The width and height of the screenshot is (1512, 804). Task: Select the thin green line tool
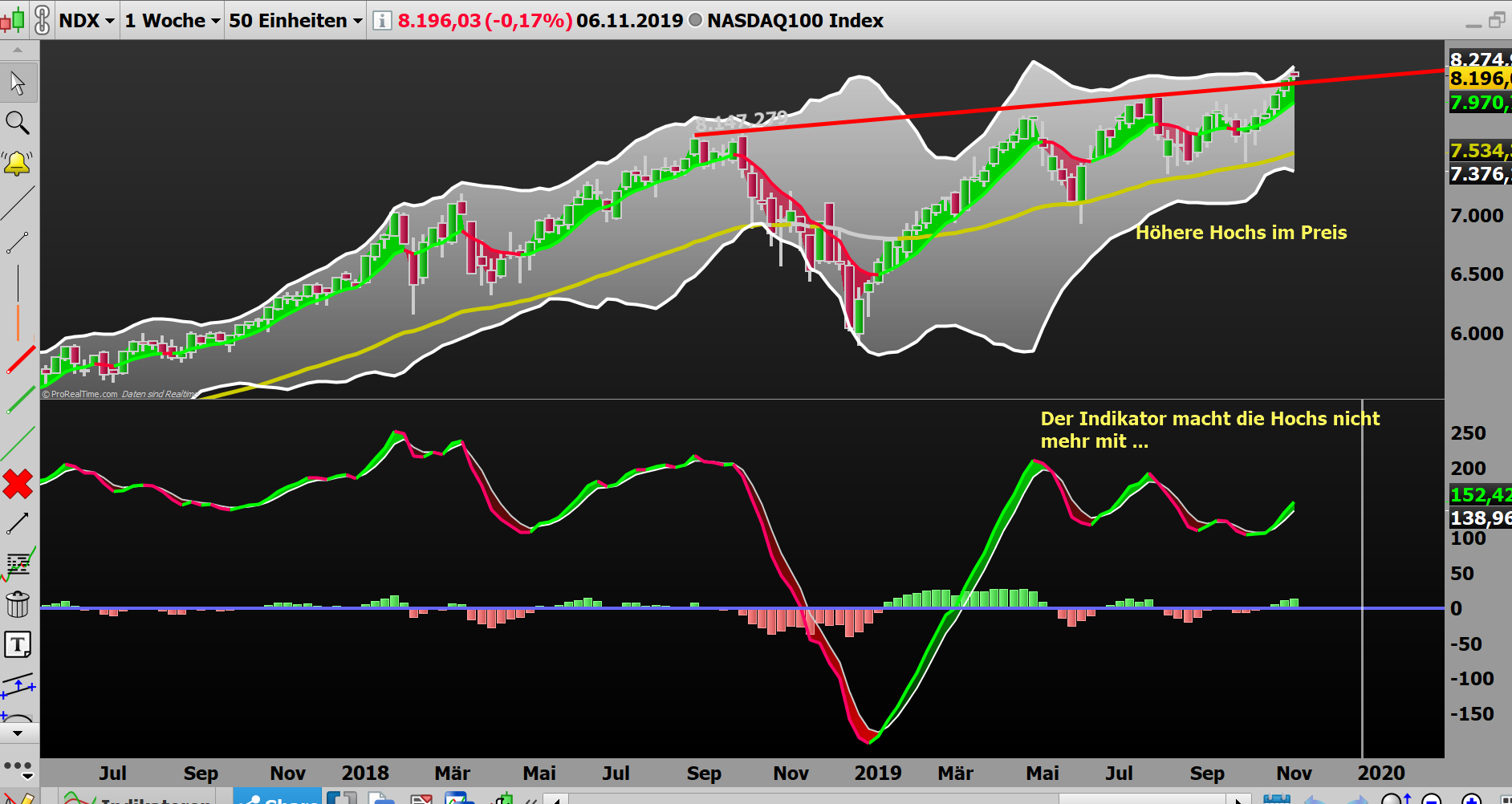[x=18, y=444]
